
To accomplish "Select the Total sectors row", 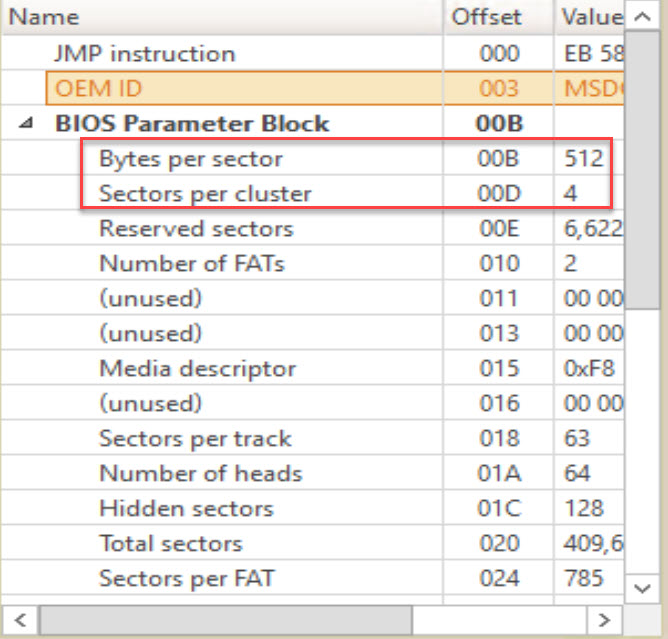I will coord(170,544).
